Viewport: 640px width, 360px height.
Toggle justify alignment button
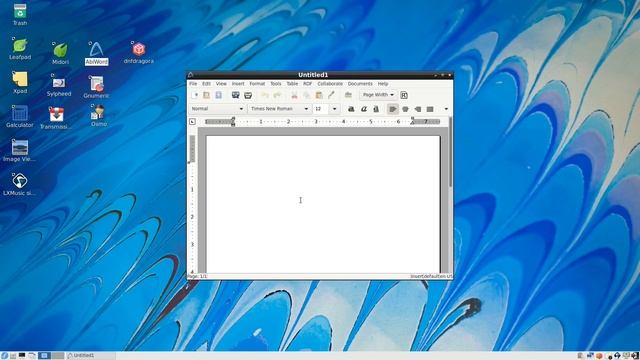click(x=430, y=109)
